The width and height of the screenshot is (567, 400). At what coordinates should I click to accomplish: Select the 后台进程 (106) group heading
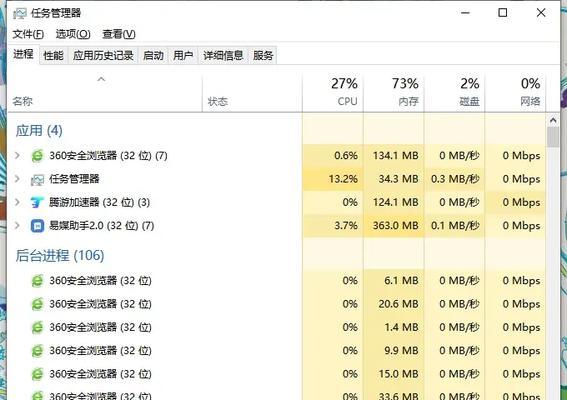[60, 256]
